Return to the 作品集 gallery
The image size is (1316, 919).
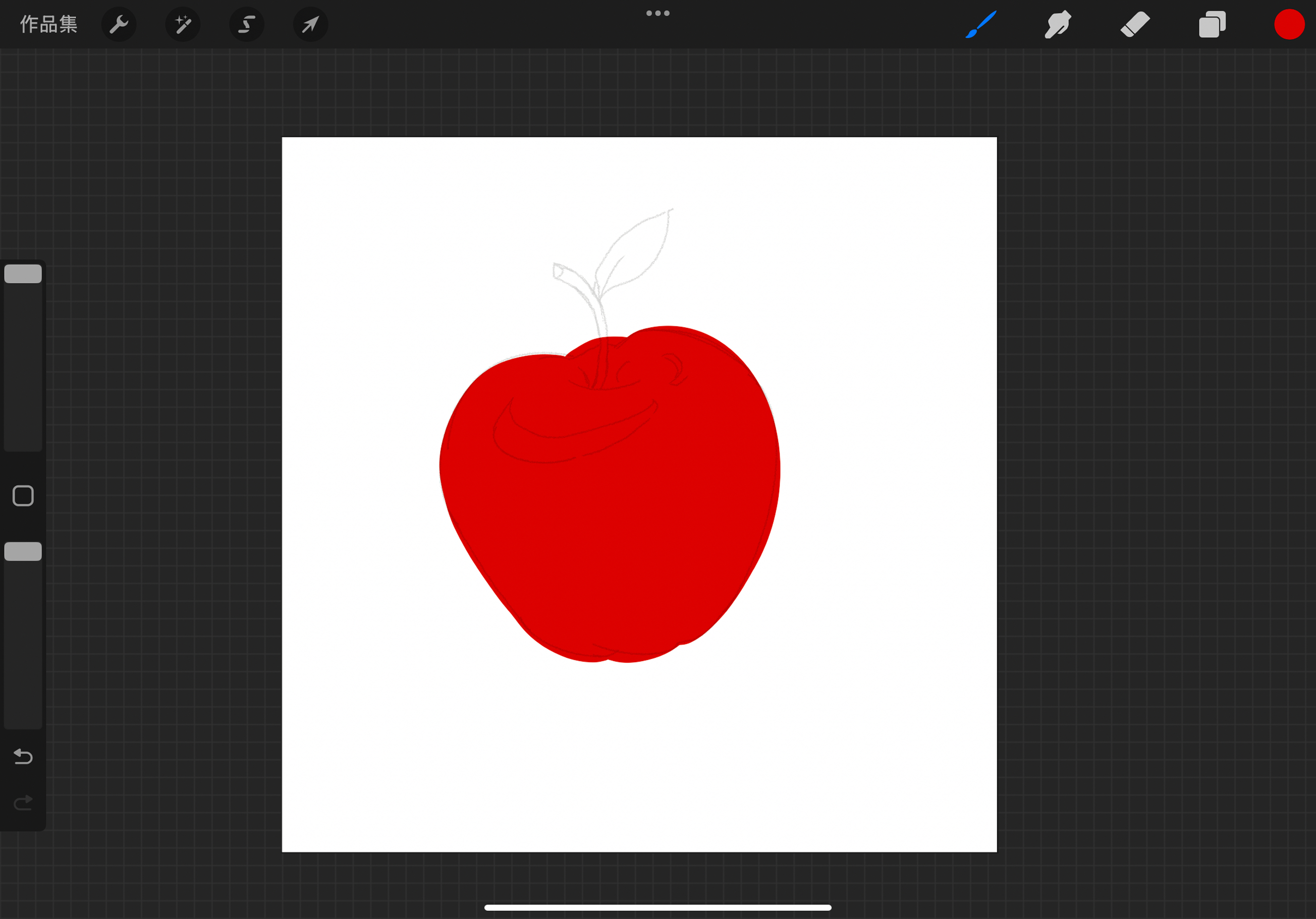coord(49,25)
